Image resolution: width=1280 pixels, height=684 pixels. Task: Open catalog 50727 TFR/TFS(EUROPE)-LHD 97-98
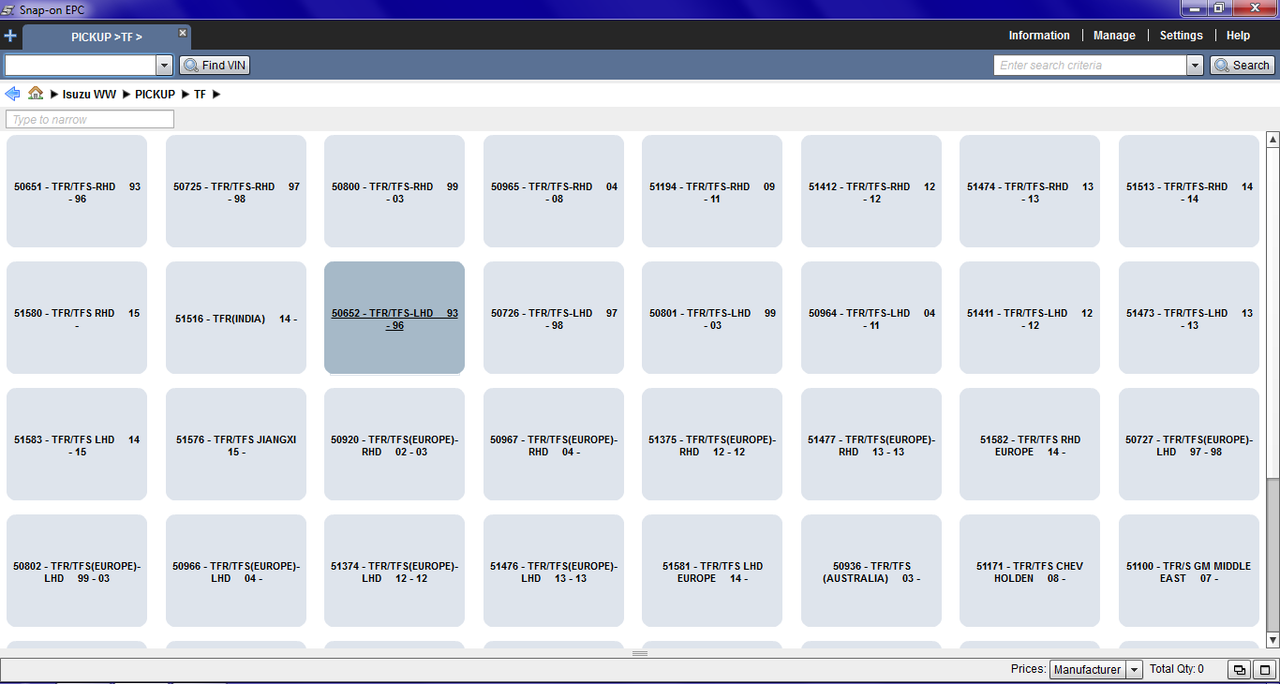[x=1189, y=445]
